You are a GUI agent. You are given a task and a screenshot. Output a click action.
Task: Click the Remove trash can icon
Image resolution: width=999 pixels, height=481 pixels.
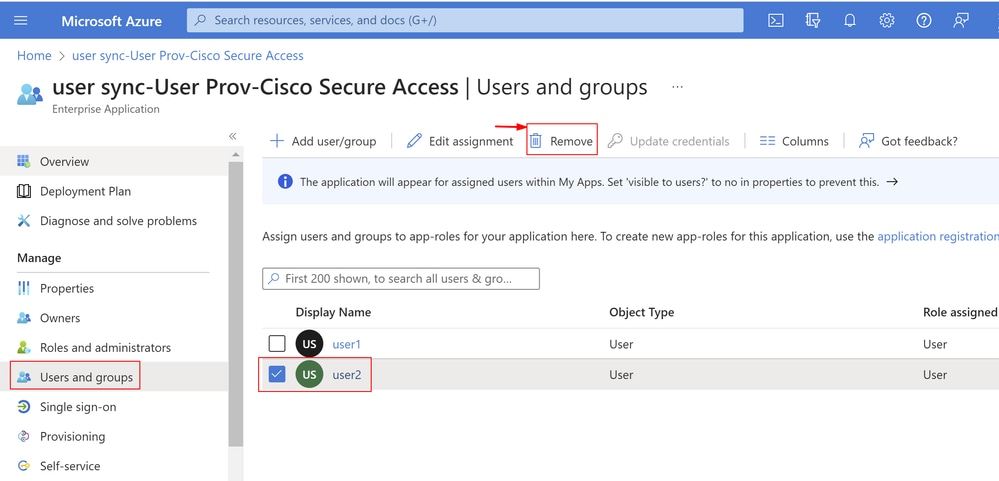pos(536,141)
